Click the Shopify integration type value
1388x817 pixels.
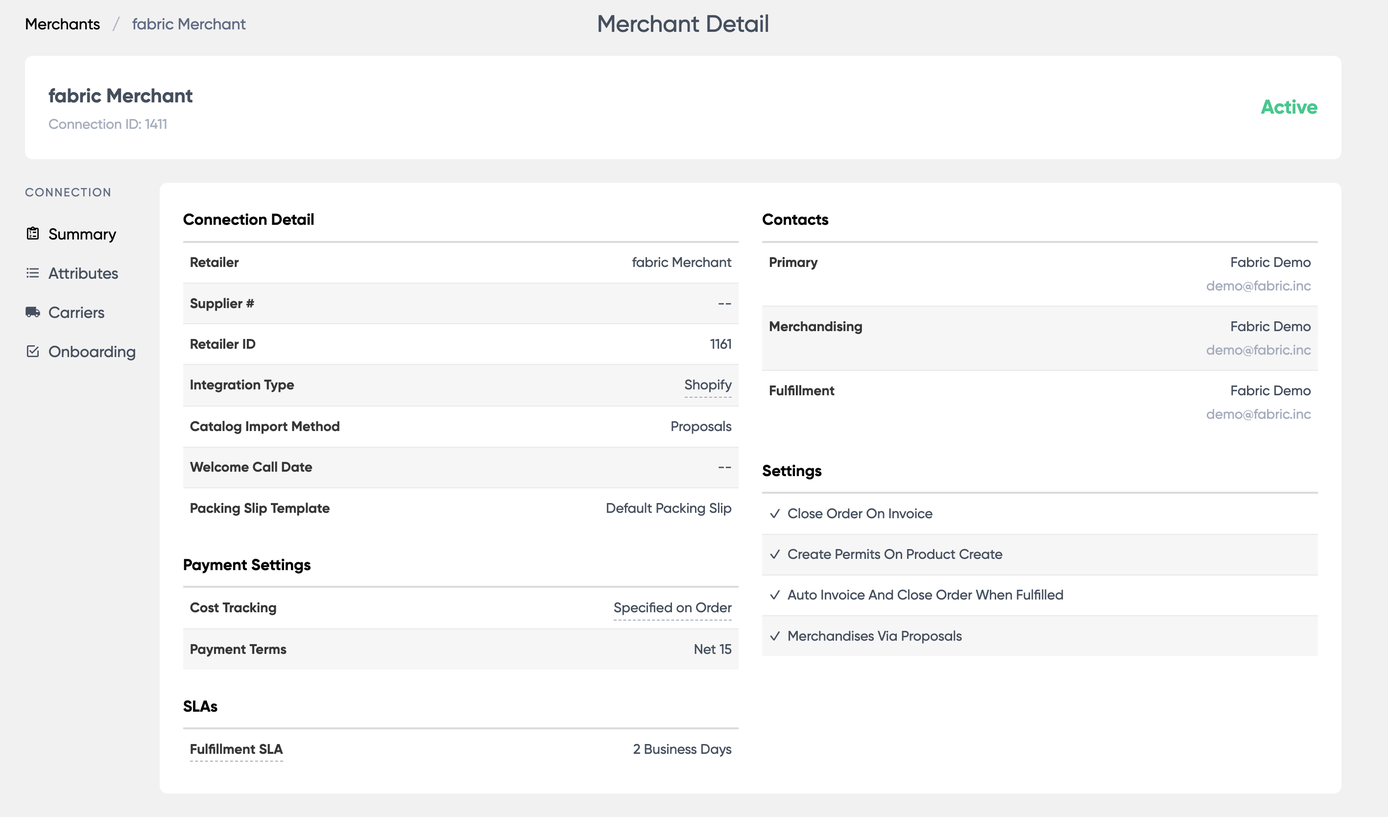click(708, 385)
